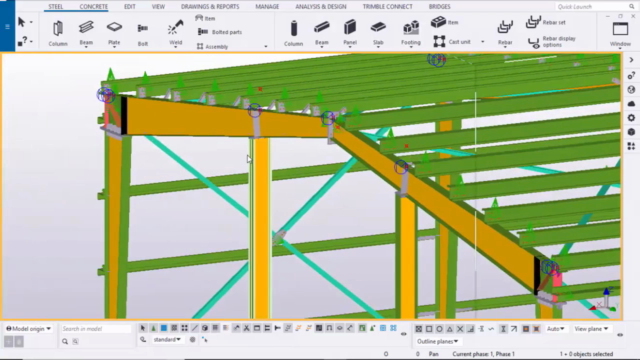This screenshot has width=640, height=360.
Task: Select the Concrete Column tool
Action: 293,33
